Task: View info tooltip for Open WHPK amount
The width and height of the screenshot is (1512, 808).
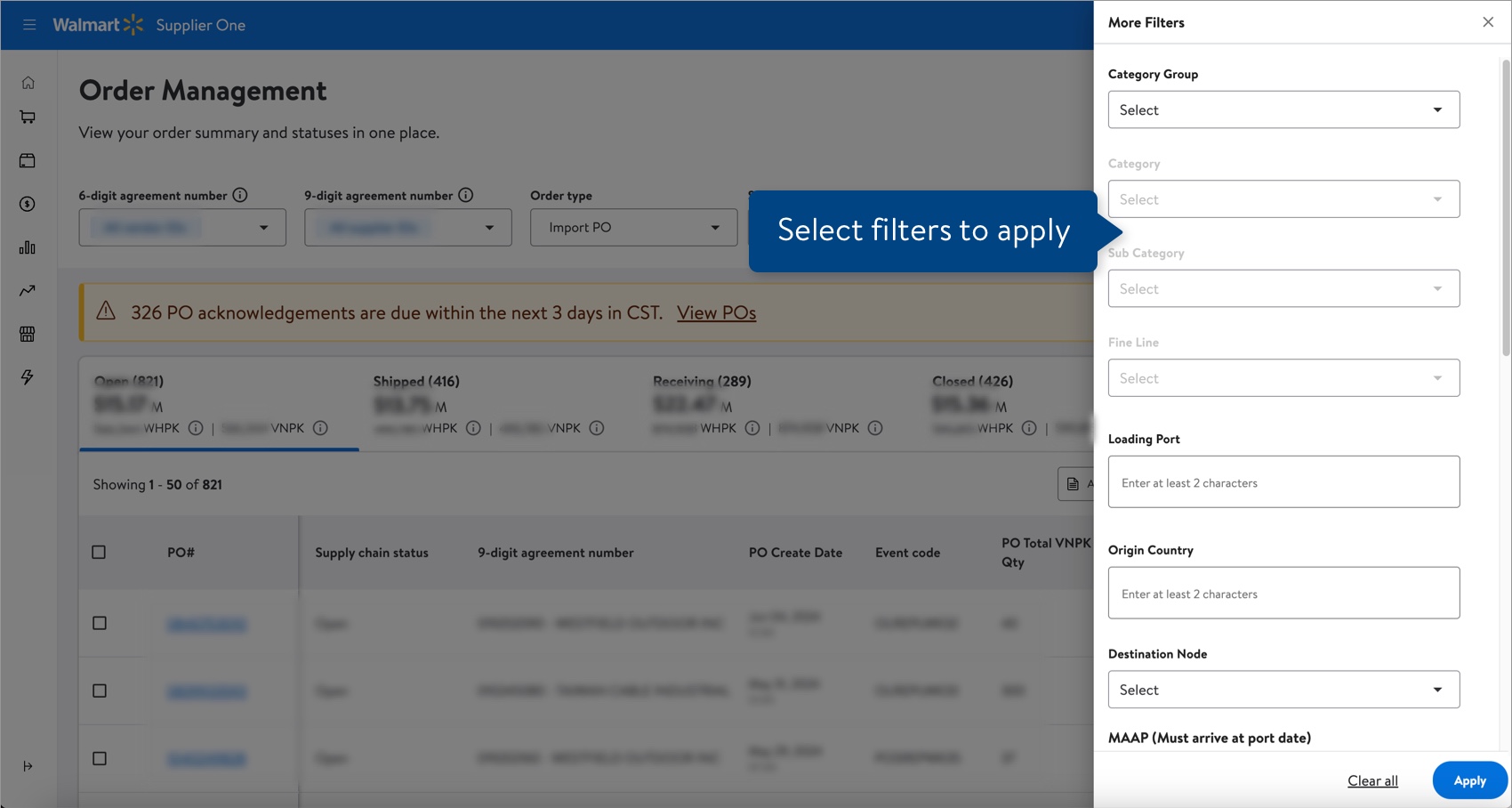Action: click(195, 428)
